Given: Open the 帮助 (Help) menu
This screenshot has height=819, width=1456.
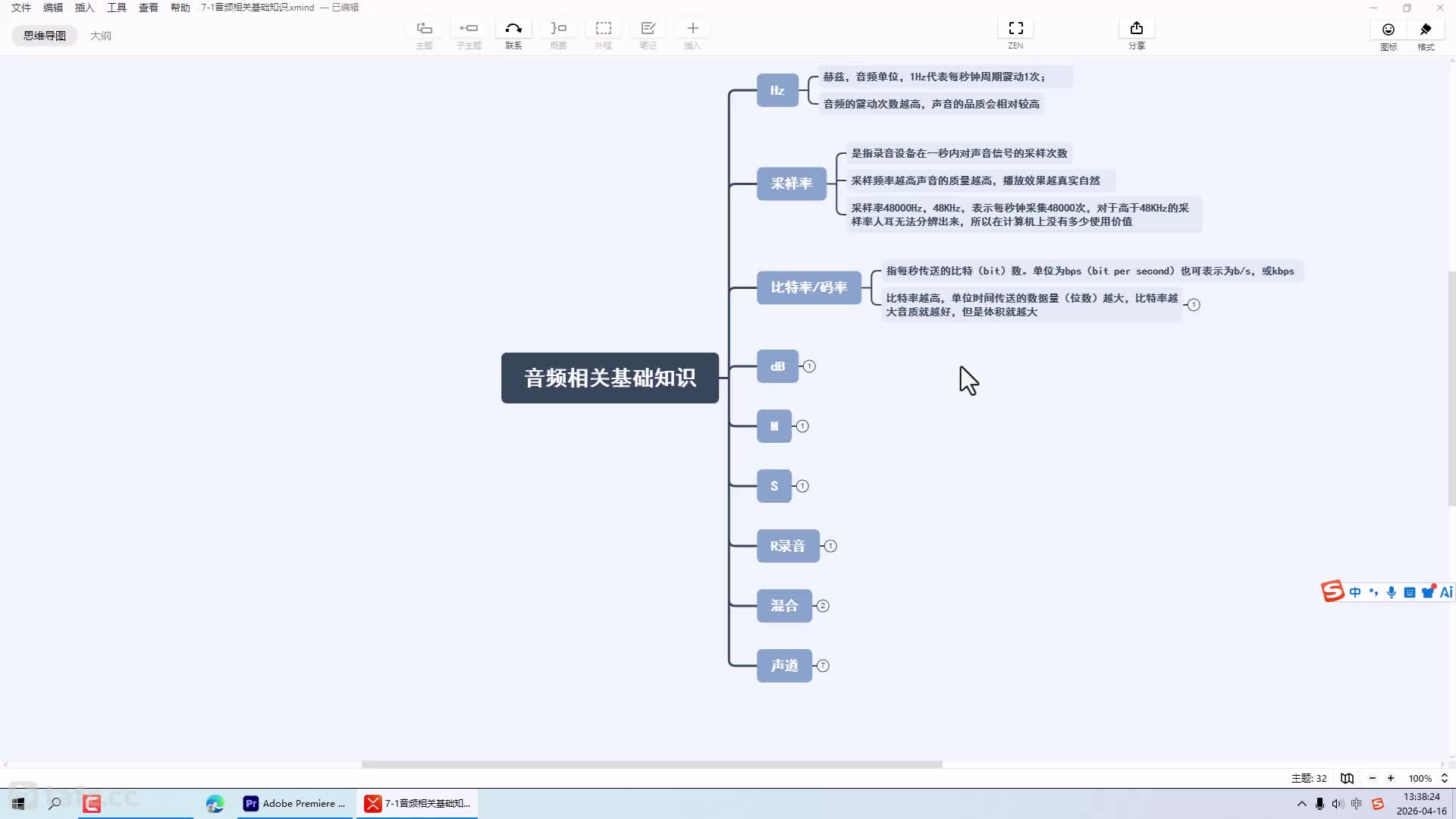Looking at the screenshot, I should pos(180,8).
